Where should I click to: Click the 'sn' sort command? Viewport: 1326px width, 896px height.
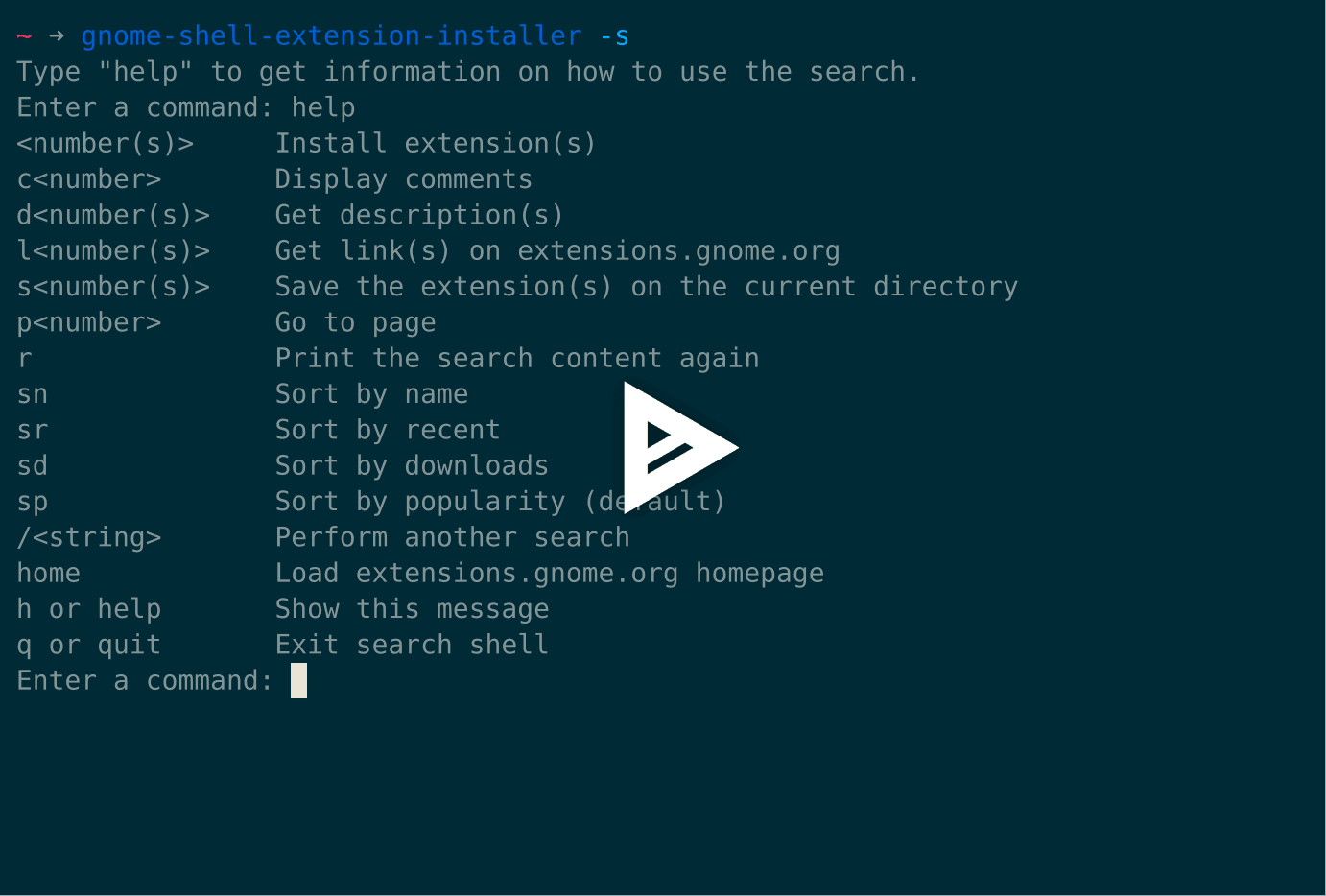[33, 394]
